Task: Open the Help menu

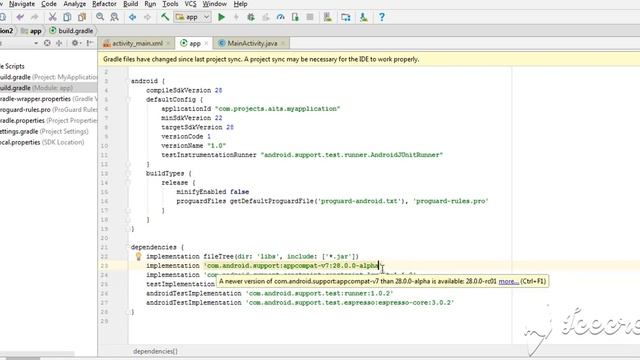Action: 240,4
